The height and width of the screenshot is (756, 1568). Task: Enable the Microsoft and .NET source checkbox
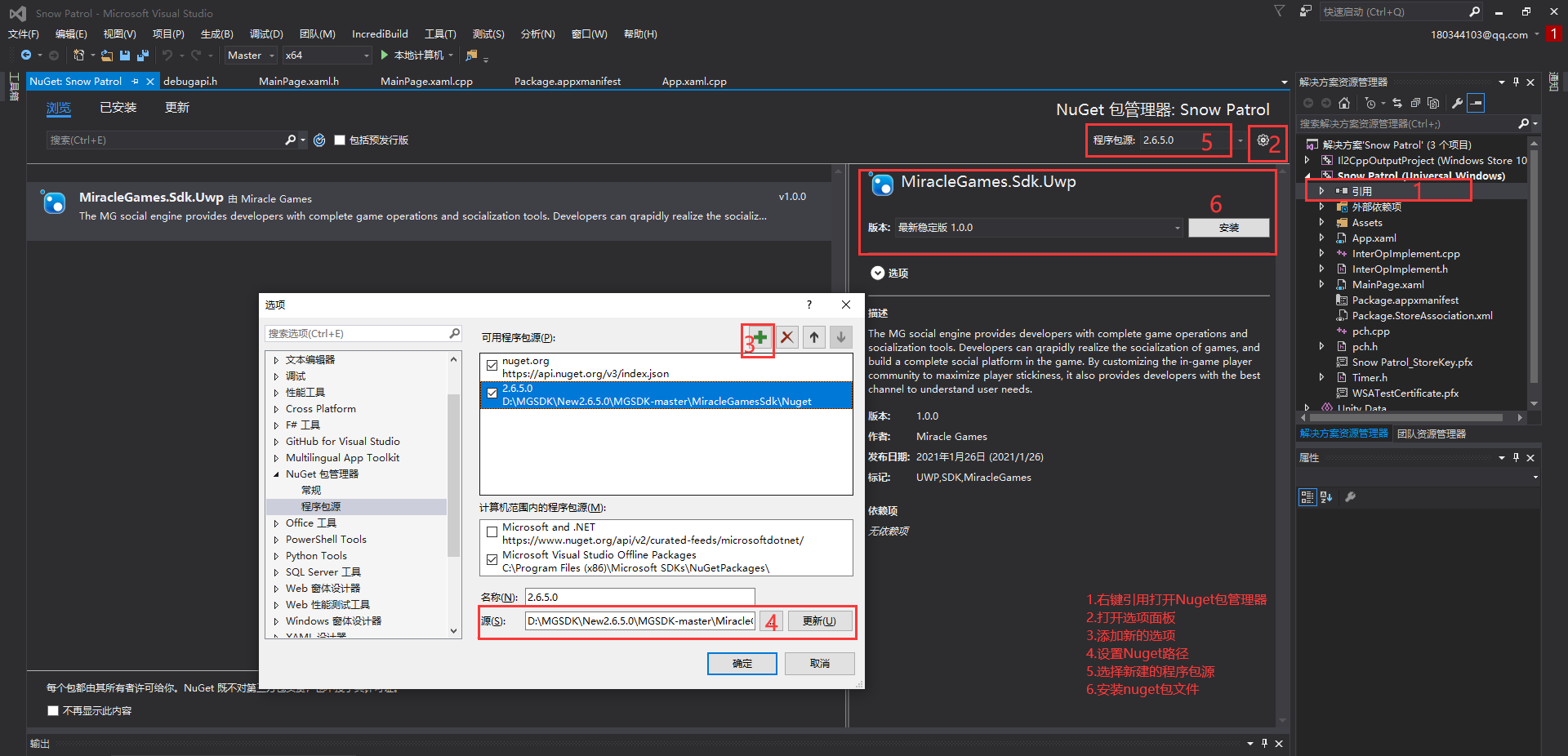(492, 532)
